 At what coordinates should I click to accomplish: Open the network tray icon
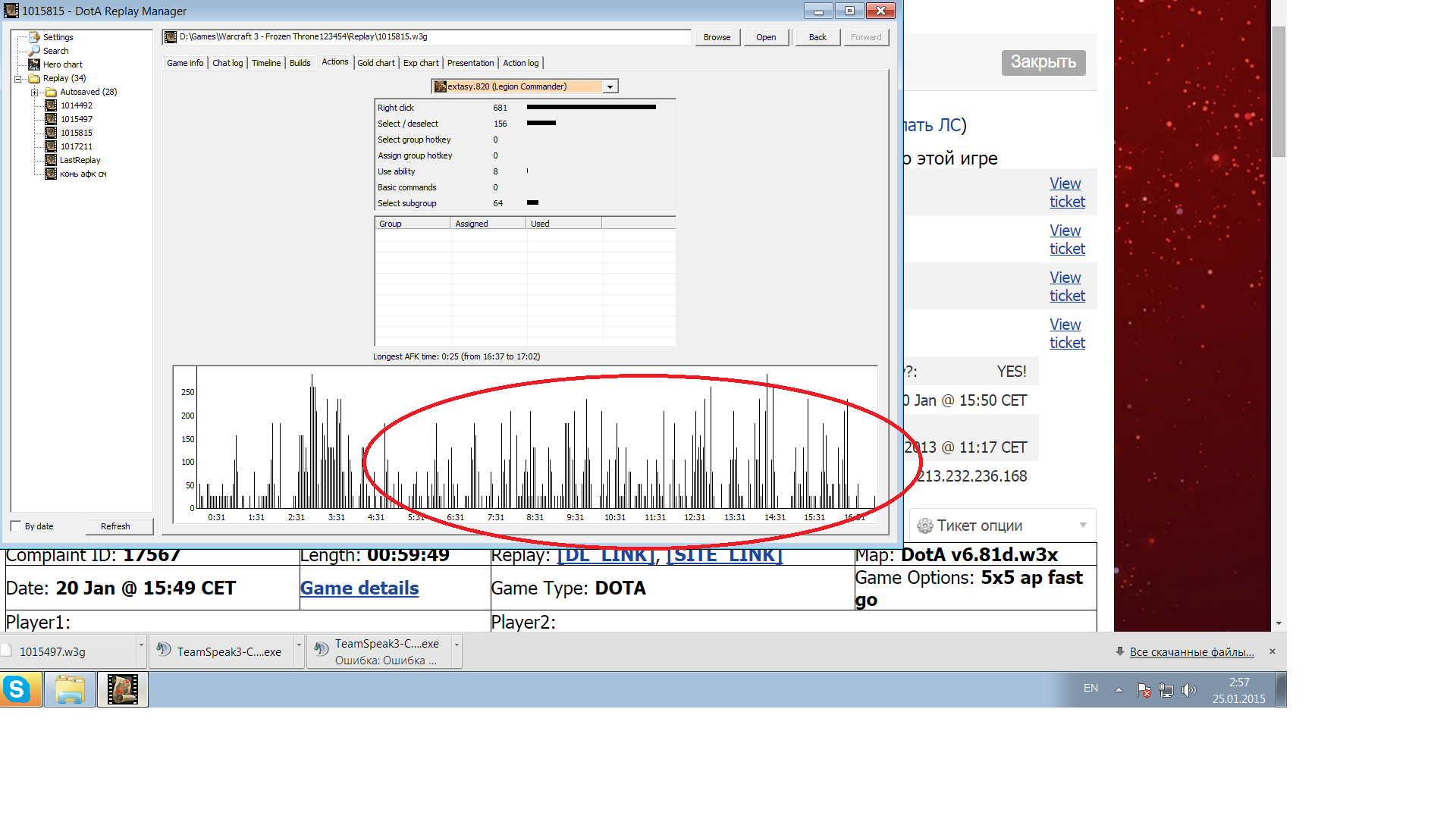pyautogui.click(x=1166, y=690)
